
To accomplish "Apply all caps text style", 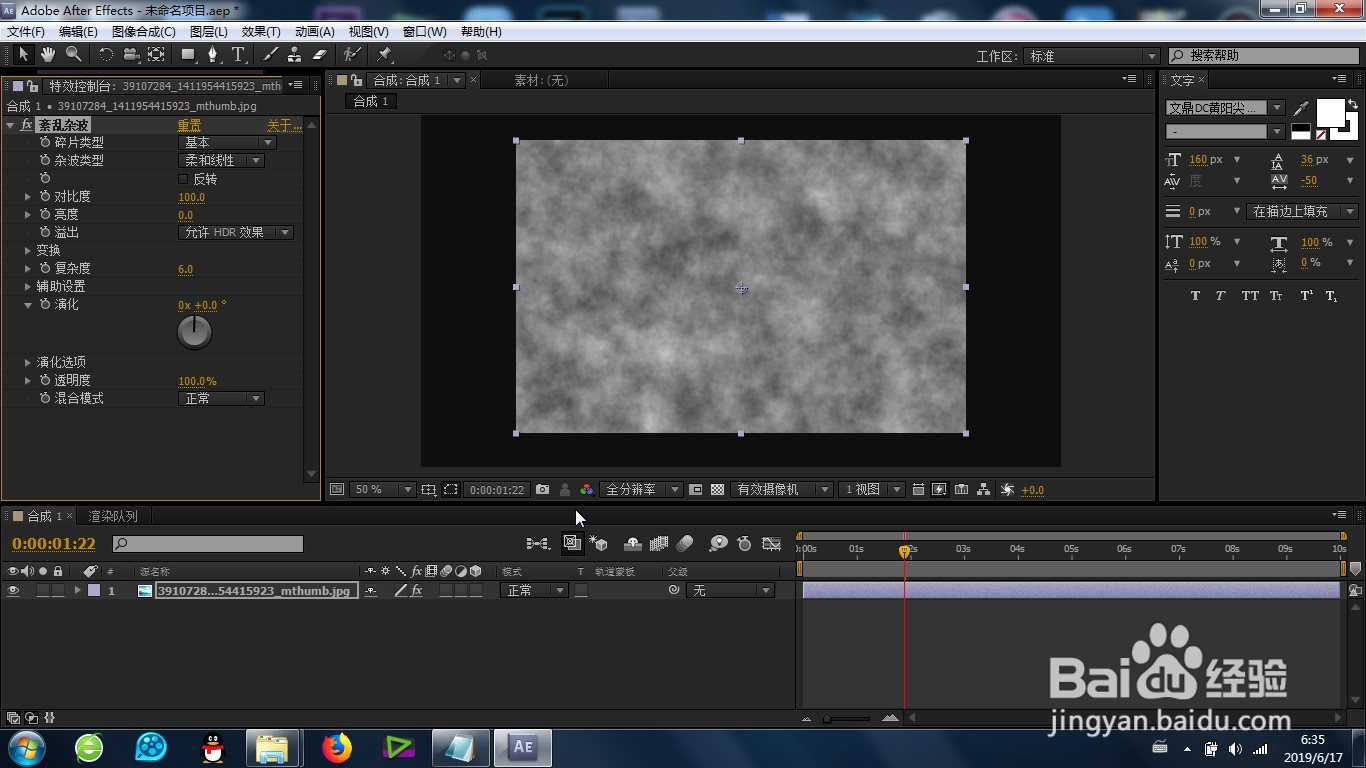I will click(x=1250, y=296).
